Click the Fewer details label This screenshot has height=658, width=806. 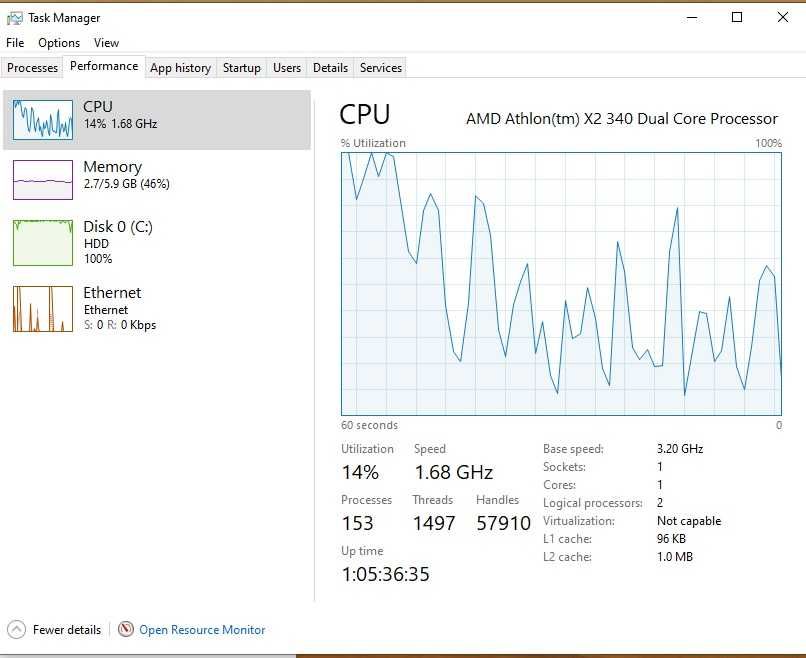coord(67,630)
